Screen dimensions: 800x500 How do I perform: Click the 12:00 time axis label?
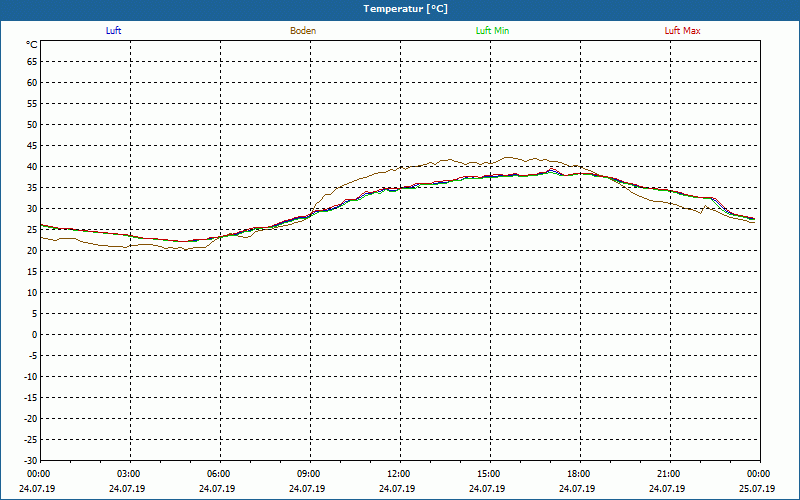(398, 474)
